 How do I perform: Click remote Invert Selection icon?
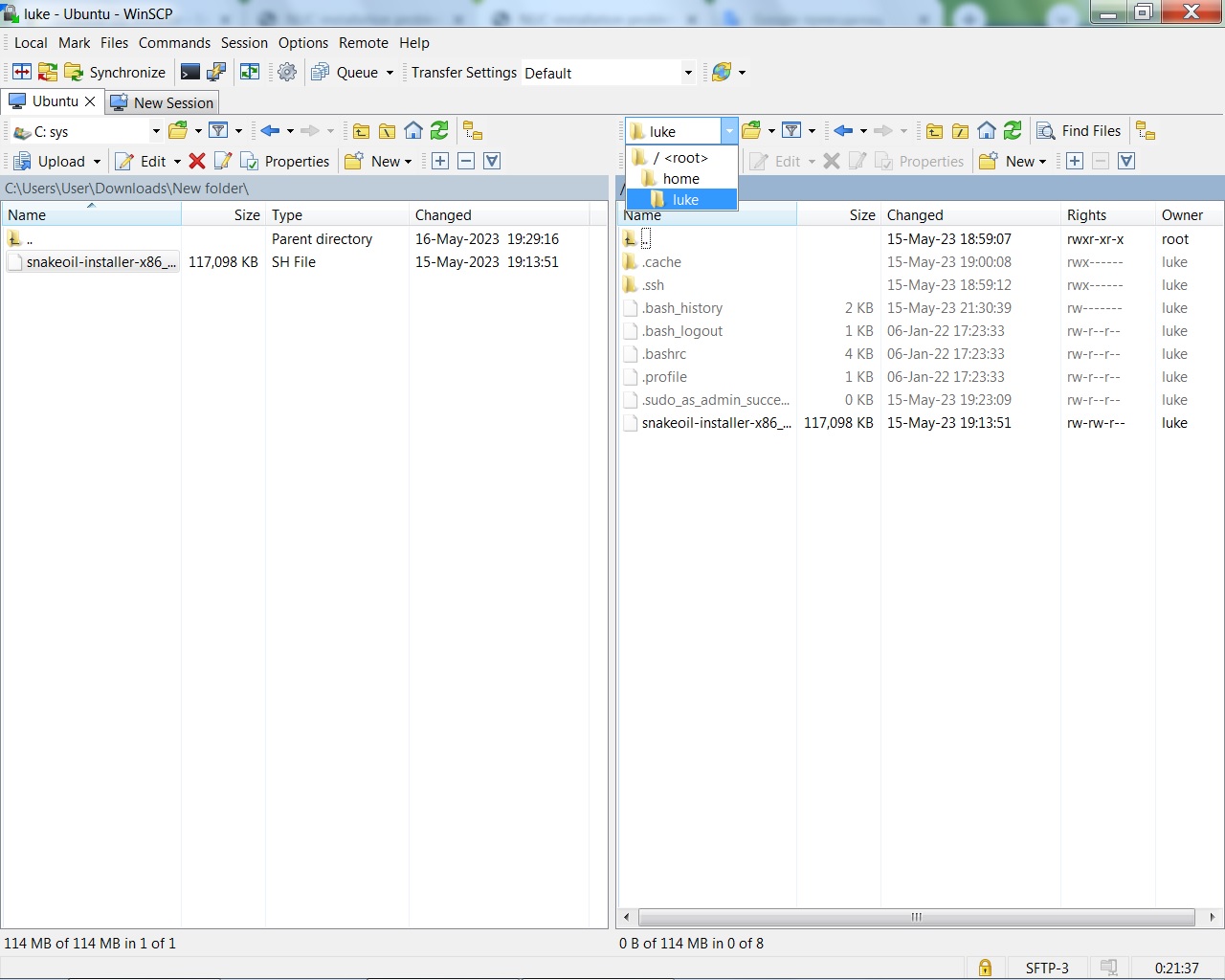coord(1126,161)
